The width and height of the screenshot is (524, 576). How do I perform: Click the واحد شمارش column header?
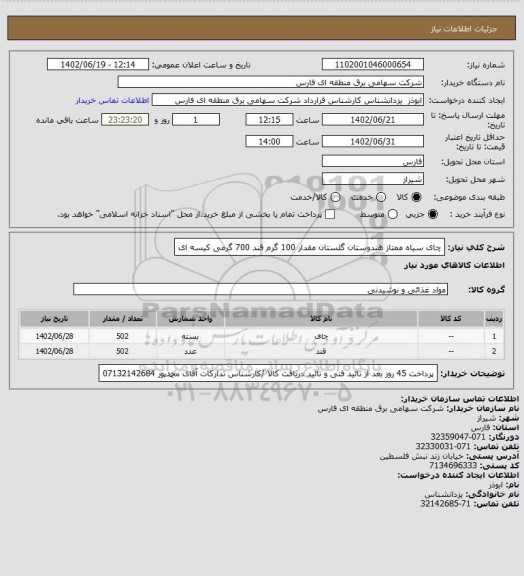tap(191, 318)
